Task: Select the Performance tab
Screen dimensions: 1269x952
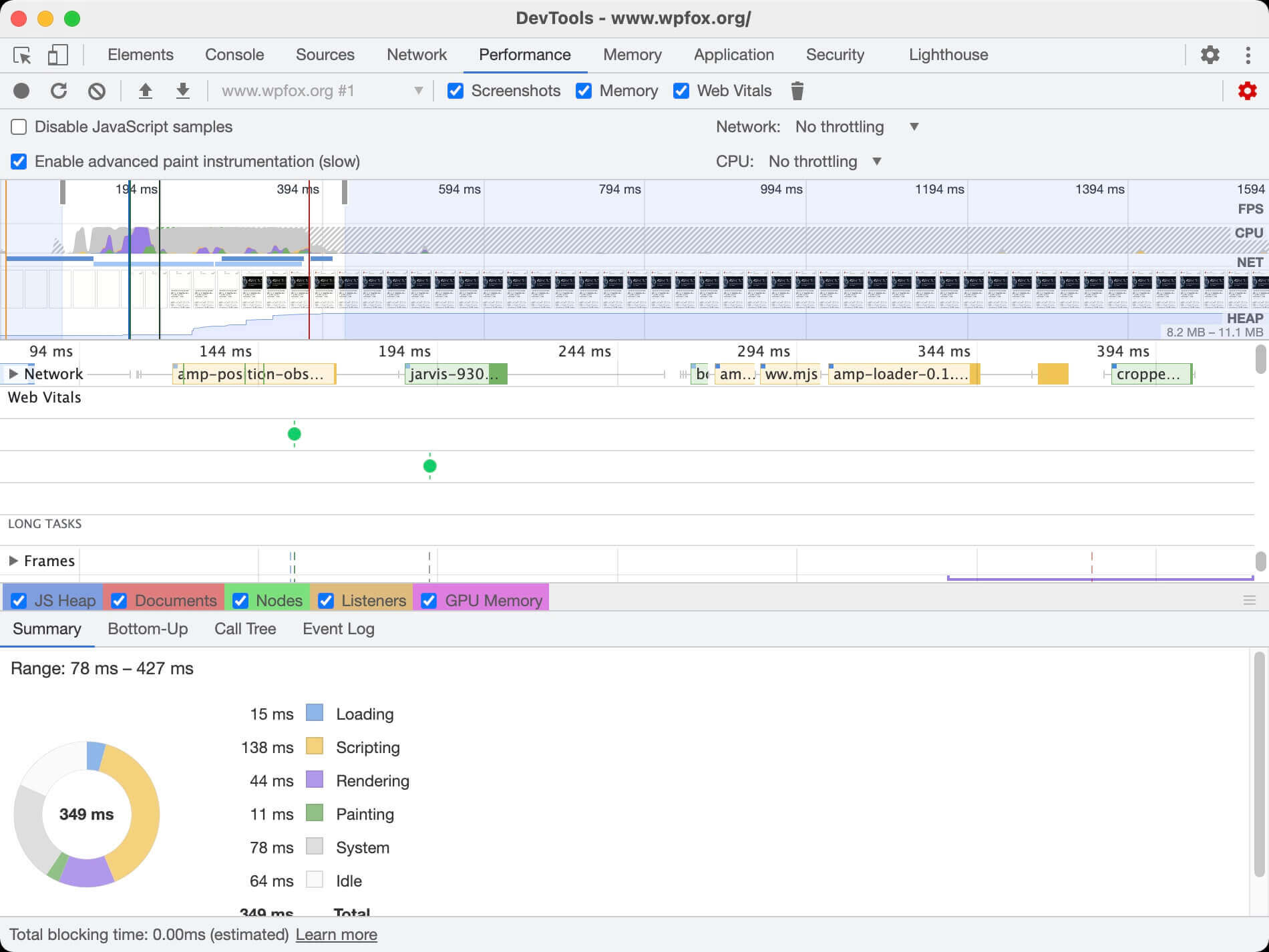Action: (x=525, y=55)
